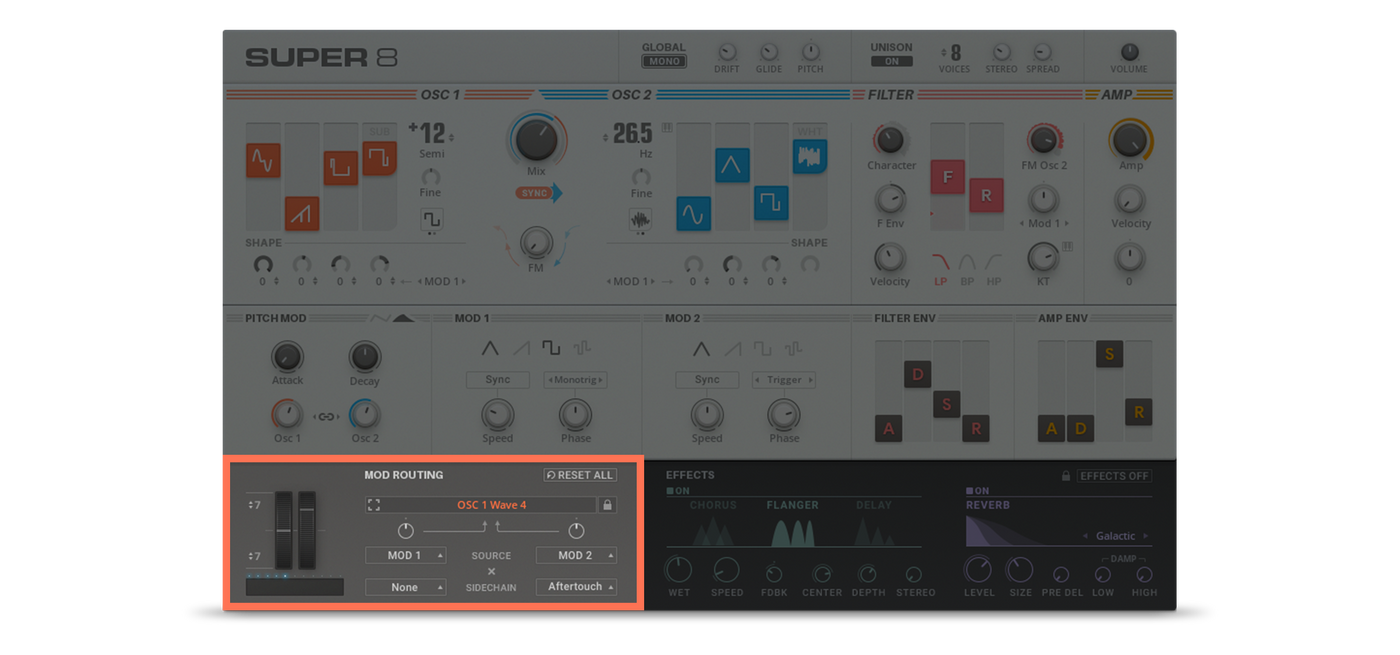Select triangle waveform in MOD 2
This screenshot has width=1400, height=655.
point(701,349)
